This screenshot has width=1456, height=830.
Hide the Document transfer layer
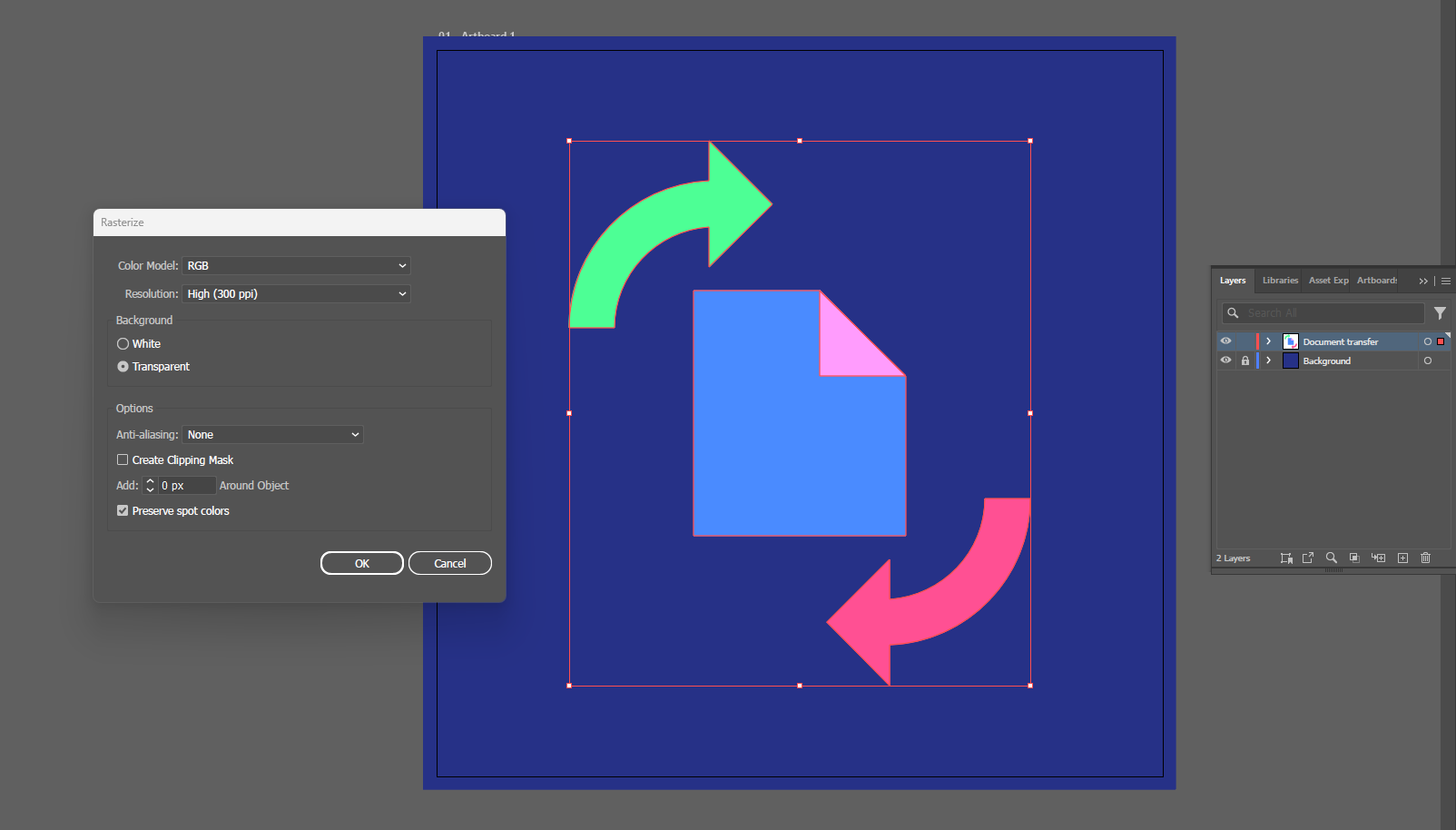(1226, 341)
